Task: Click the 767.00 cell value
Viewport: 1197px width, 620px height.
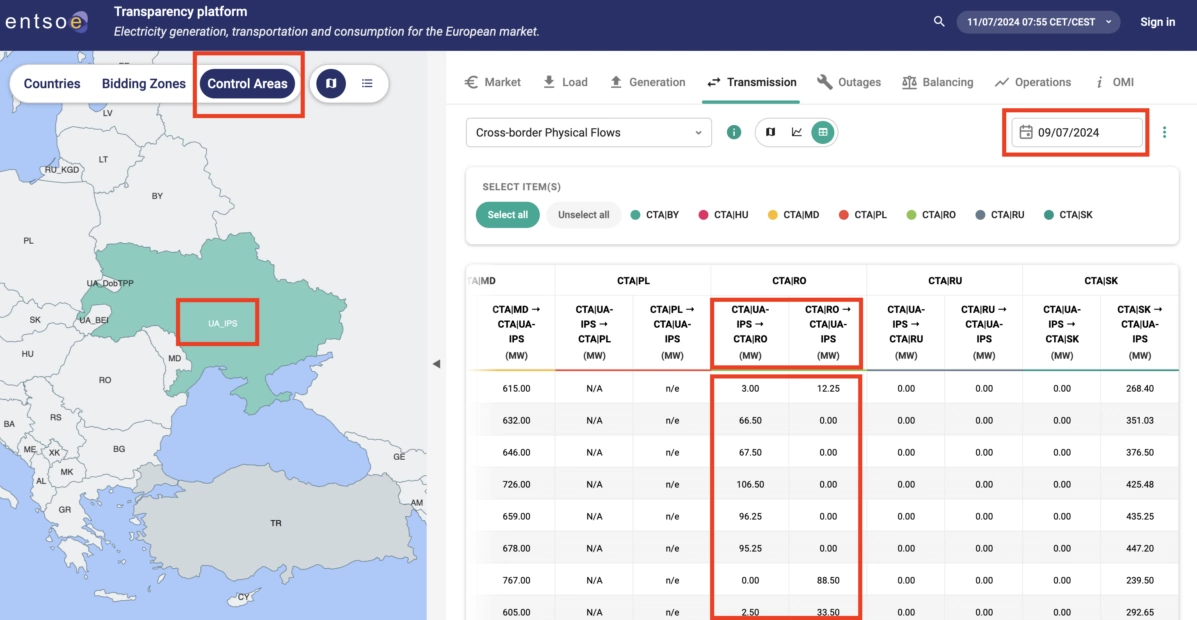Action: tap(517, 580)
